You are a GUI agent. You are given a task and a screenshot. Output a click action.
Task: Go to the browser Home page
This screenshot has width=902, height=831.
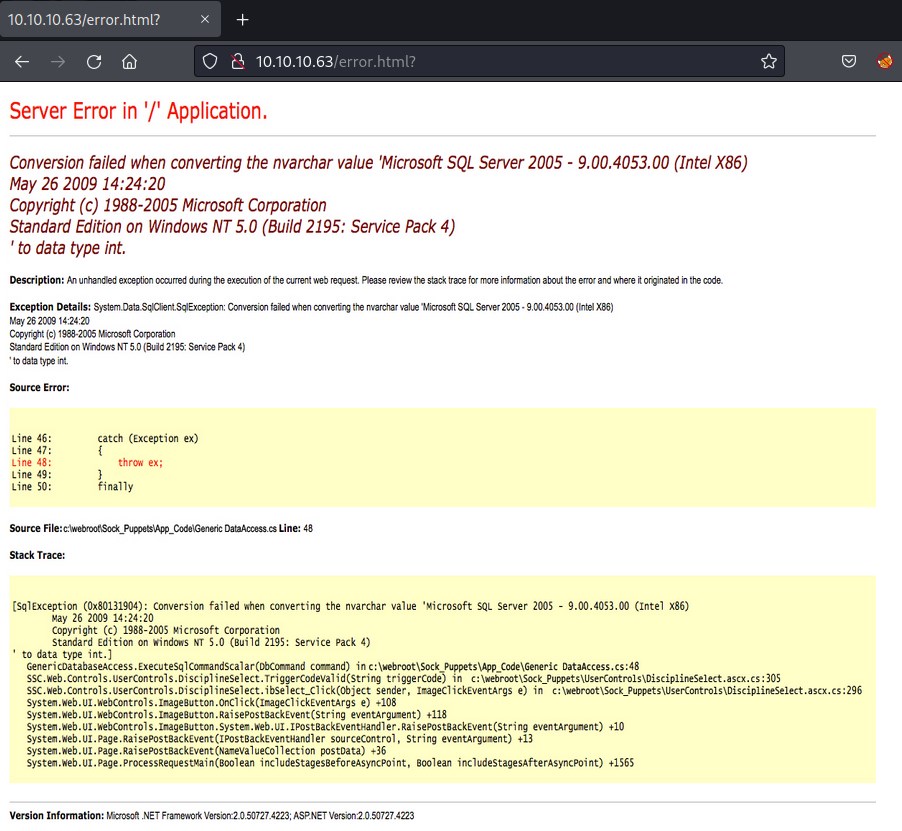[130, 61]
